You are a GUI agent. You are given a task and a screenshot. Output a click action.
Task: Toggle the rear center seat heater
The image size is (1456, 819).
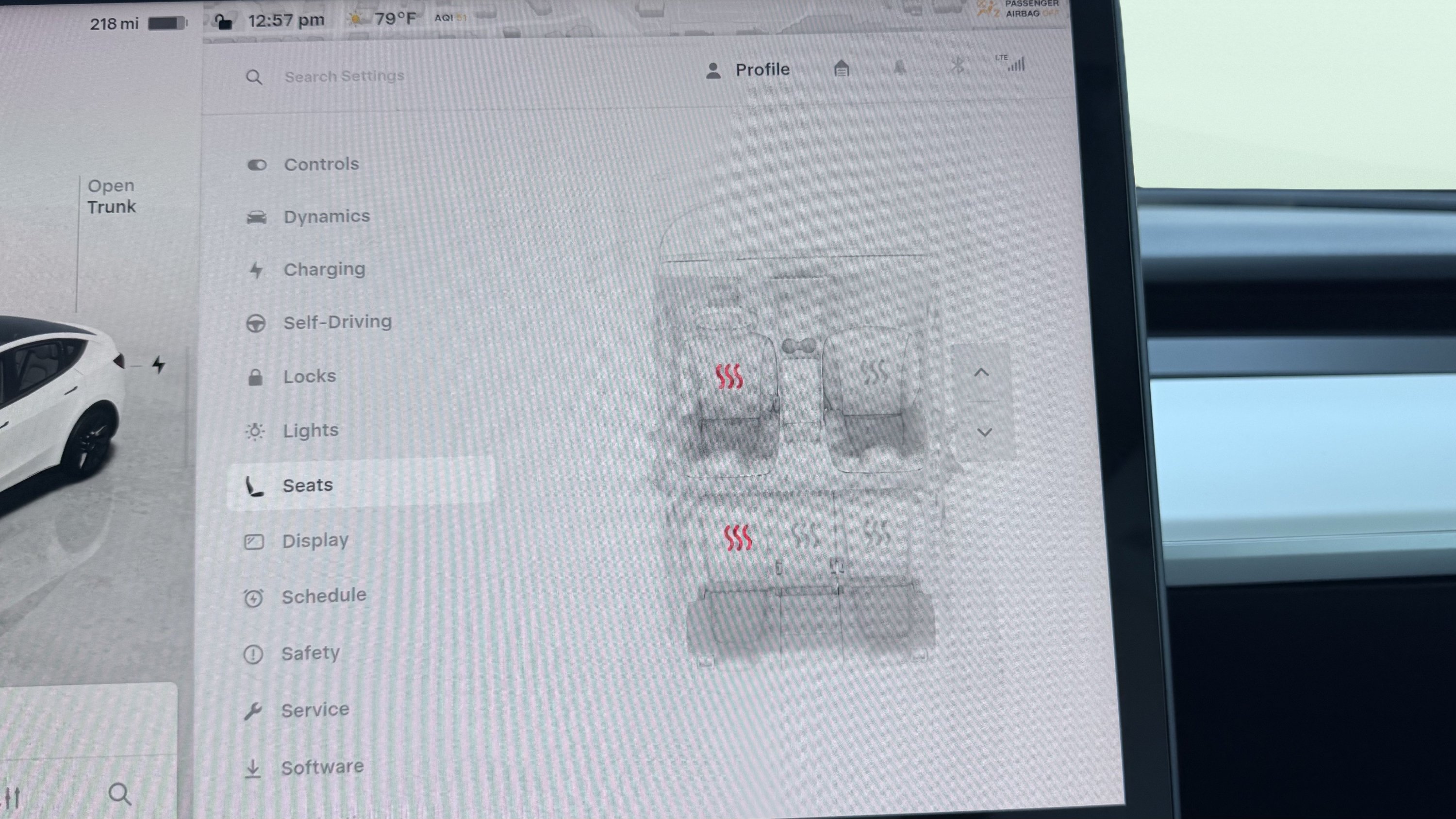pos(805,535)
